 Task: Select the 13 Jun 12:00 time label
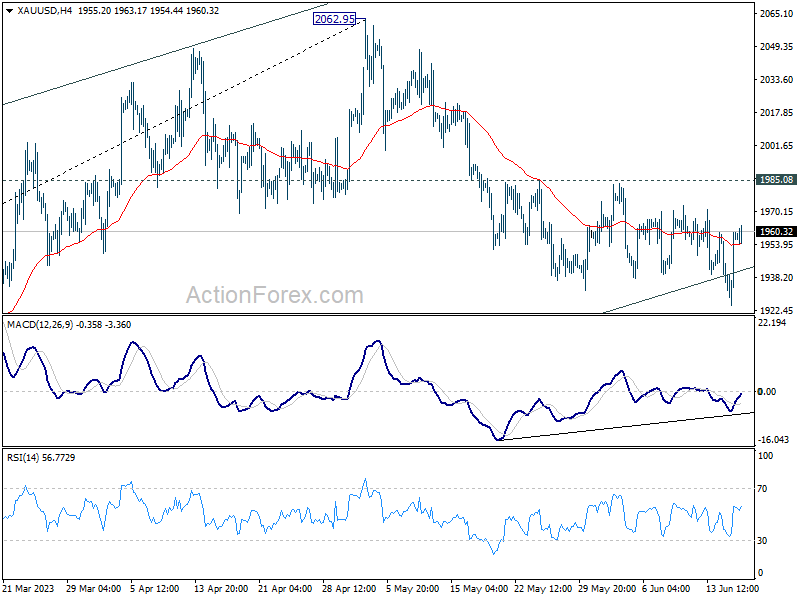click(x=732, y=589)
